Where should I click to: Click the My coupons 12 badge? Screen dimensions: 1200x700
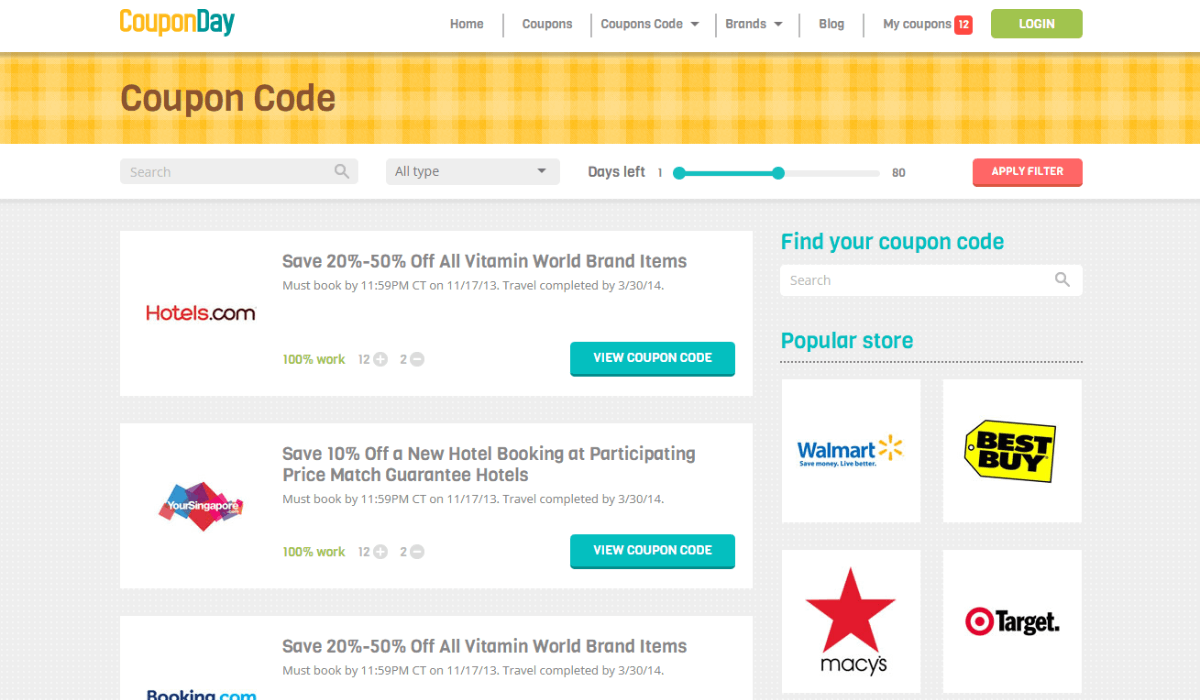coord(963,24)
